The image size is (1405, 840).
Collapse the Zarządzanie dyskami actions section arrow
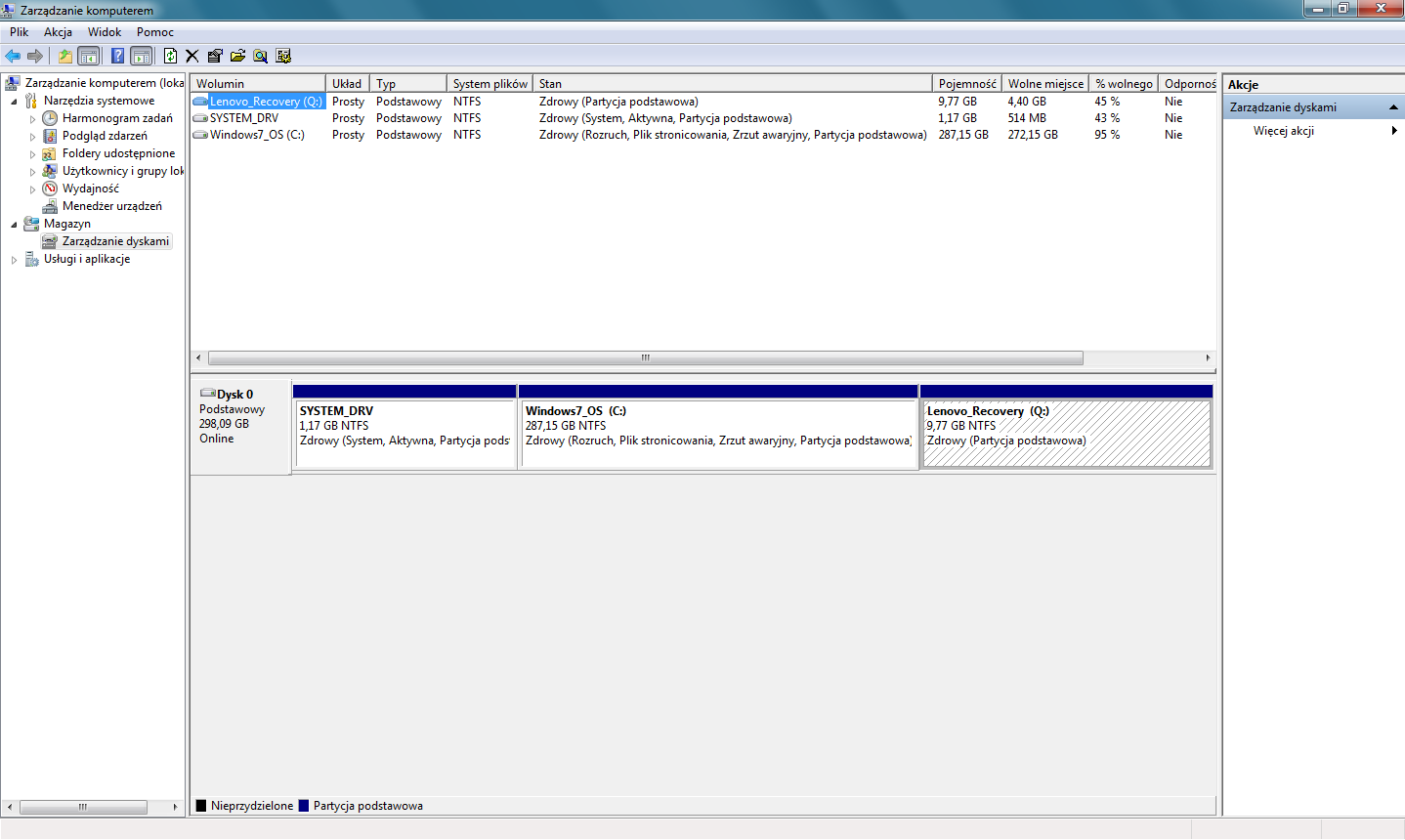tap(1393, 107)
